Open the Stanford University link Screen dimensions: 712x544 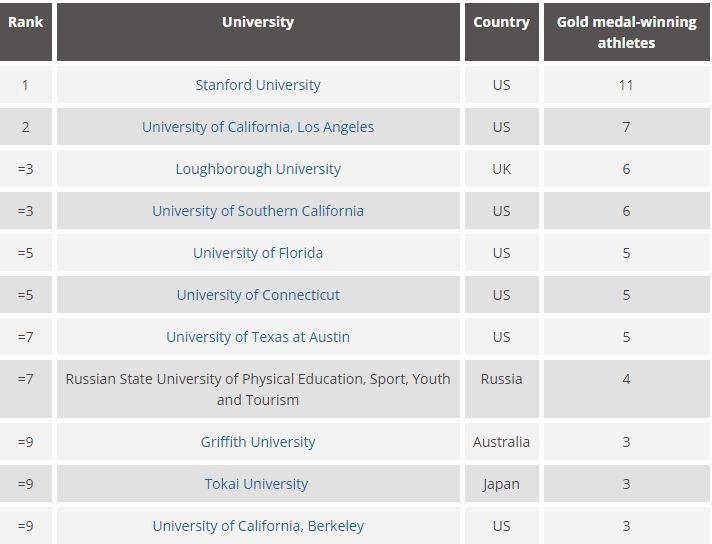[258, 85]
